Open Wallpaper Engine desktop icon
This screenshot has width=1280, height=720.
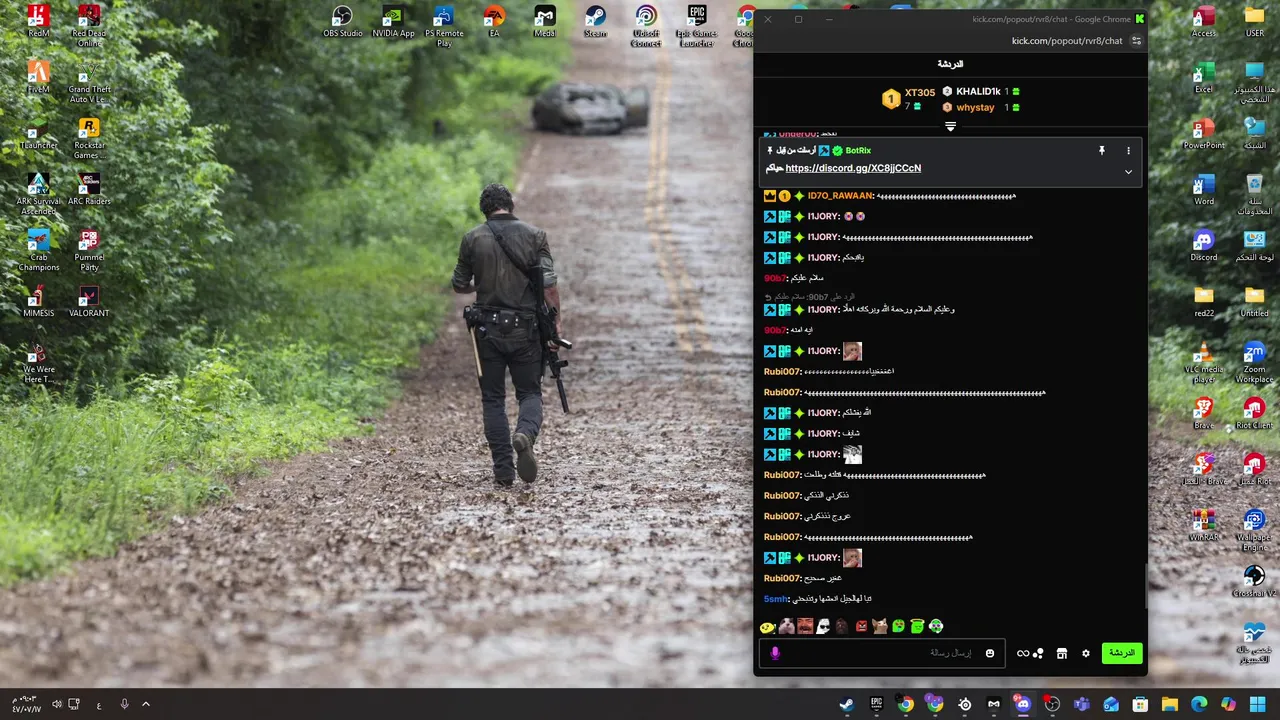1254,530
